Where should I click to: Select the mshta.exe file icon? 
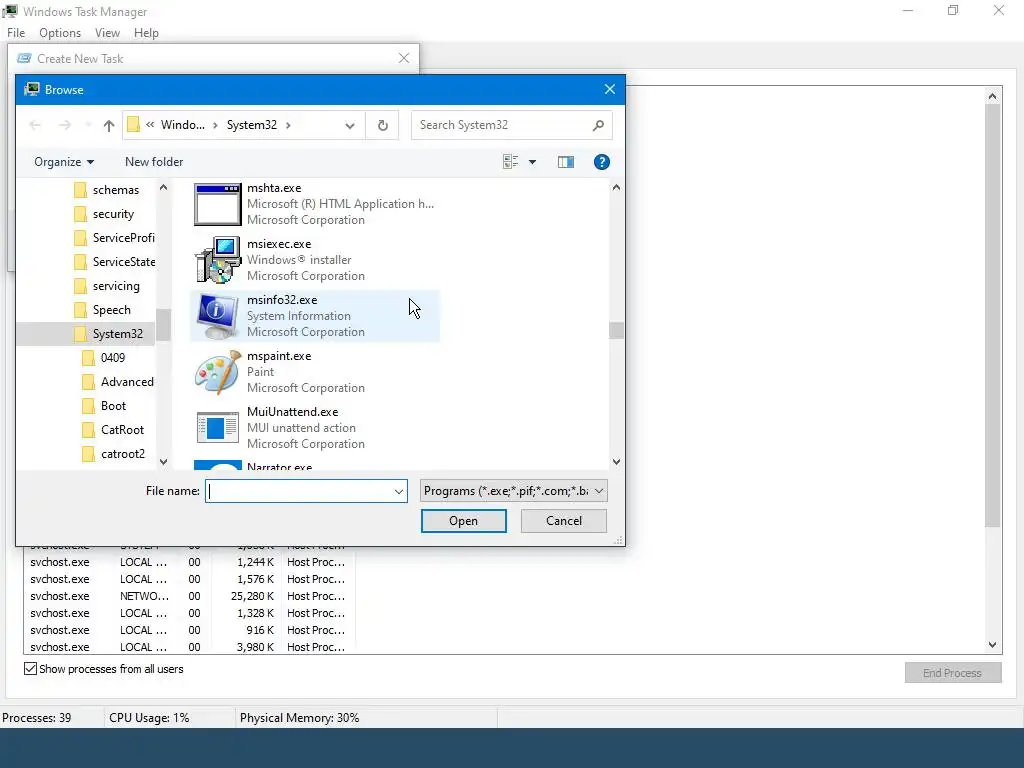(217, 204)
